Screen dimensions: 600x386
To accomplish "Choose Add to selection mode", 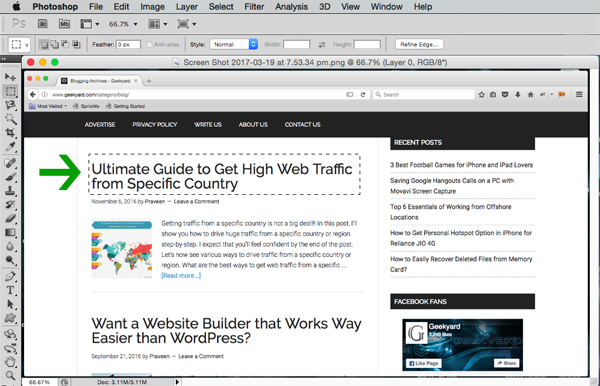I will pos(55,44).
